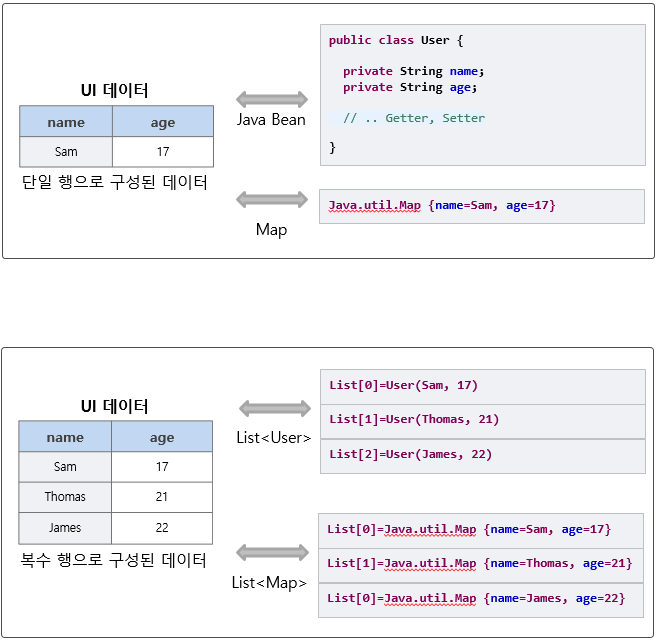Click the Map row with name=James, age=22
This screenshot has width=658, height=642.
click(x=479, y=598)
